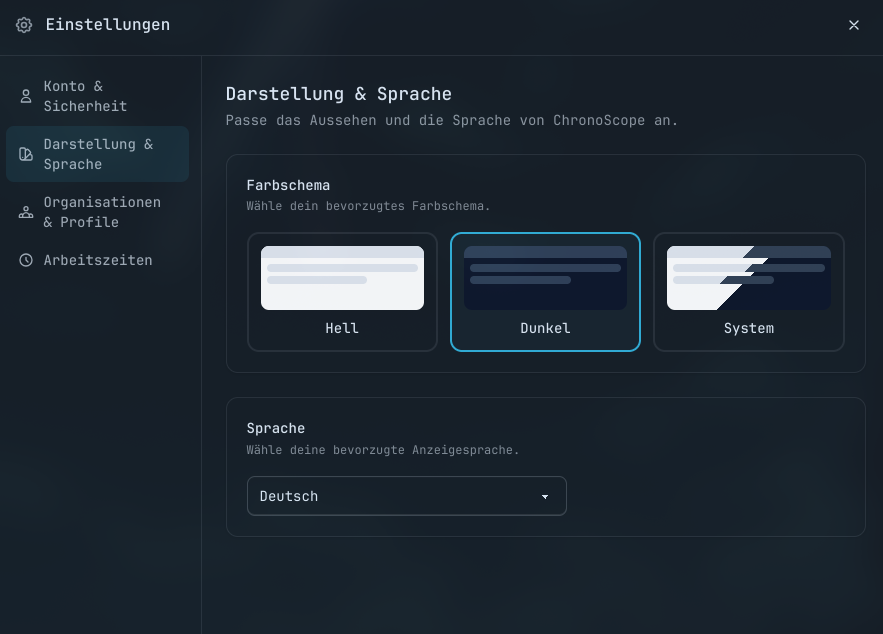
Task: Click the Einstellungen title text
Action: (x=108, y=25)
